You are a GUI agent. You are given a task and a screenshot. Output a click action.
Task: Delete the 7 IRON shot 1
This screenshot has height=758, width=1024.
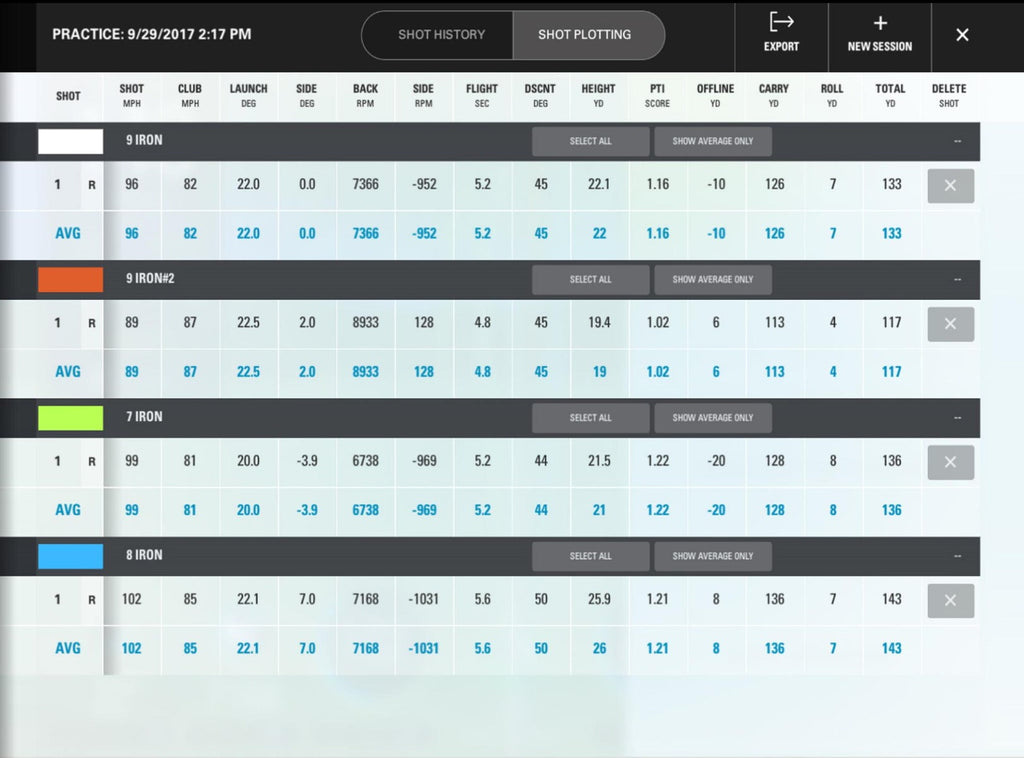(950, 462)
